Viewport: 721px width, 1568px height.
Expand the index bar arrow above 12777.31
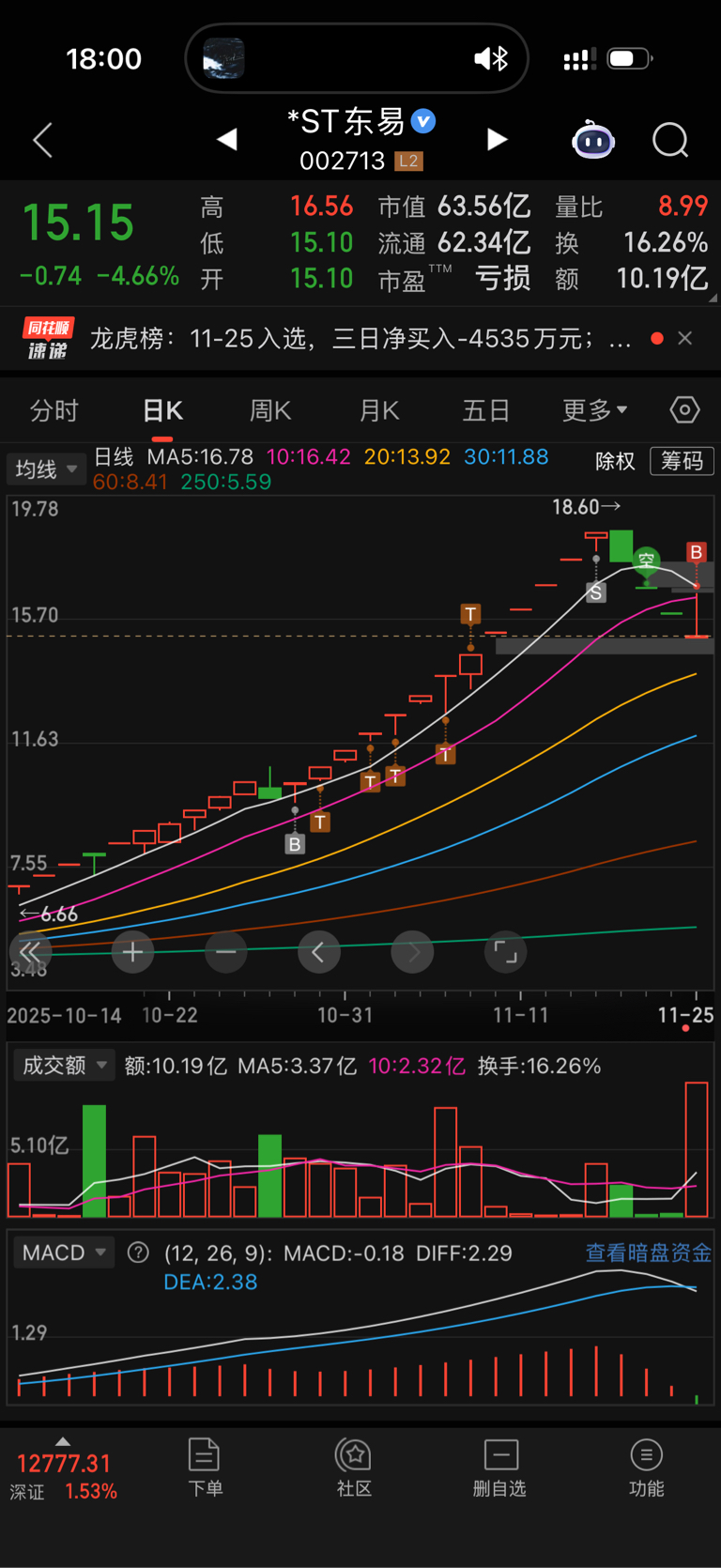(63, 1441)
